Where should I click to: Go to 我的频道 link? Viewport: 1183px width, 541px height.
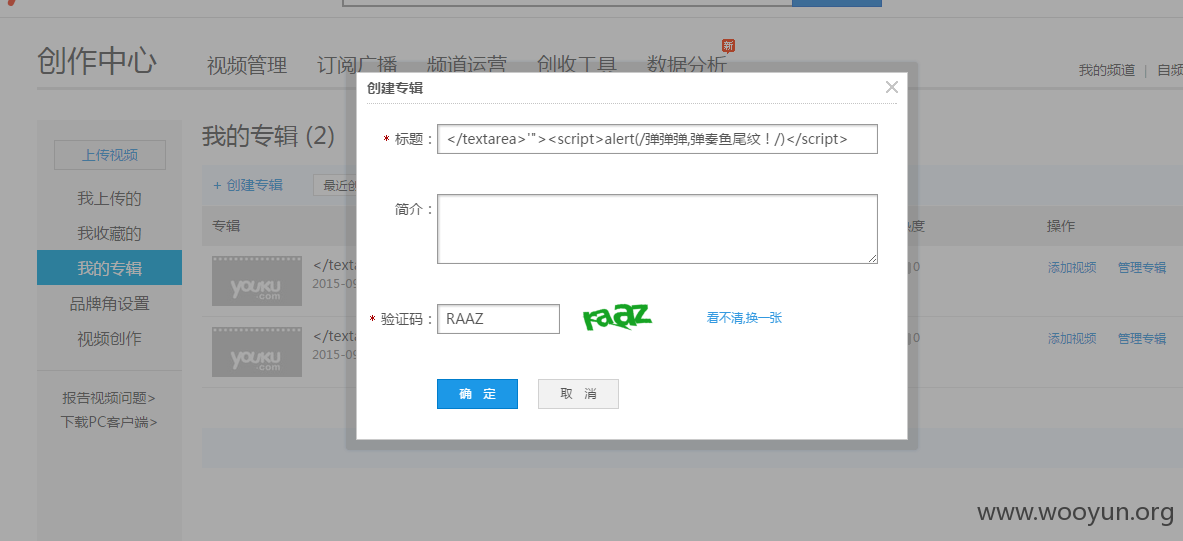pyautogui.click(x=1107, y=70)
